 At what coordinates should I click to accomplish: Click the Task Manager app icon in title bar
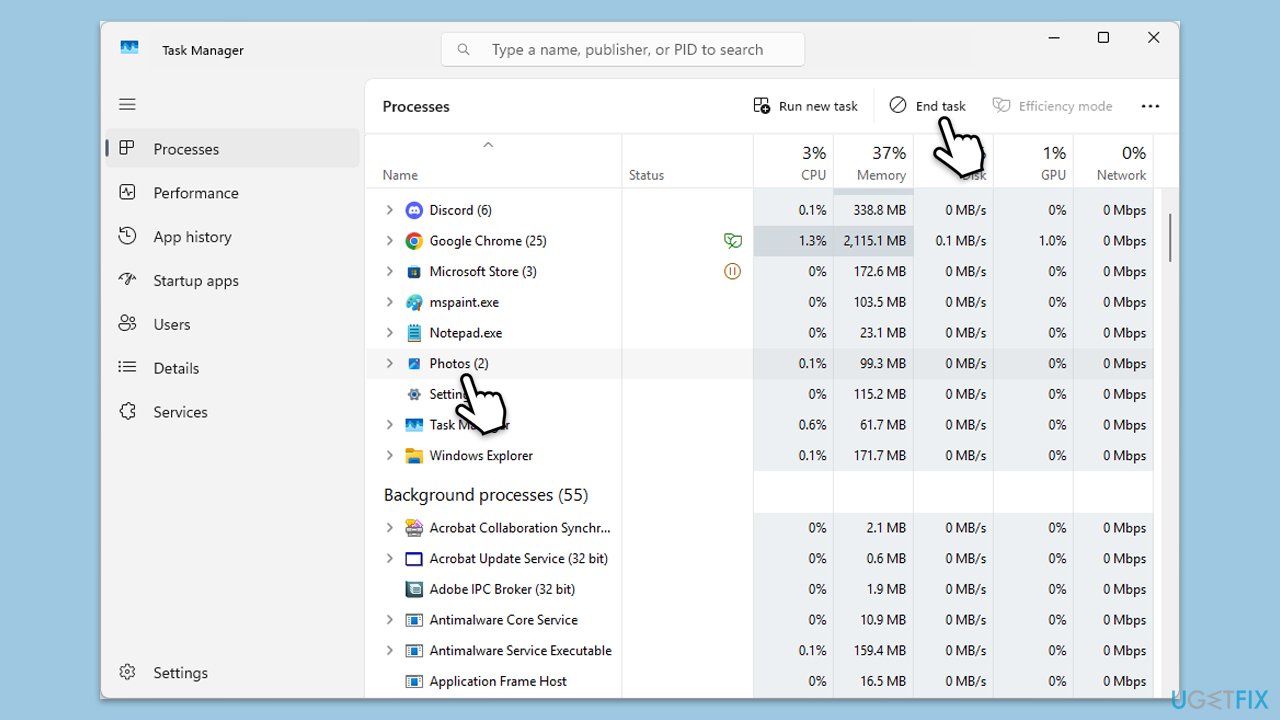point(129,48)
